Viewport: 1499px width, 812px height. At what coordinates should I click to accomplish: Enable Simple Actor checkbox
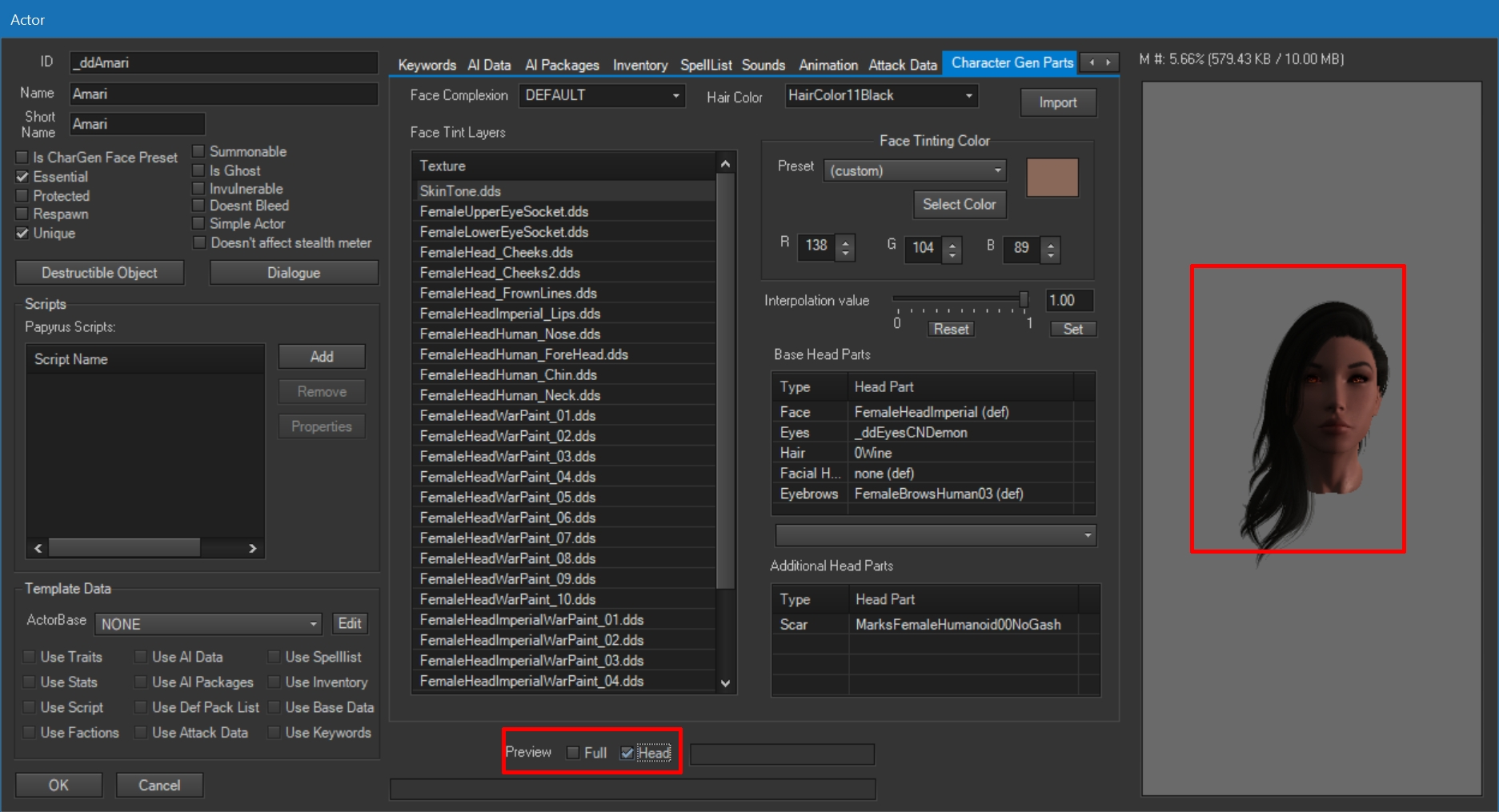point(199,224)
